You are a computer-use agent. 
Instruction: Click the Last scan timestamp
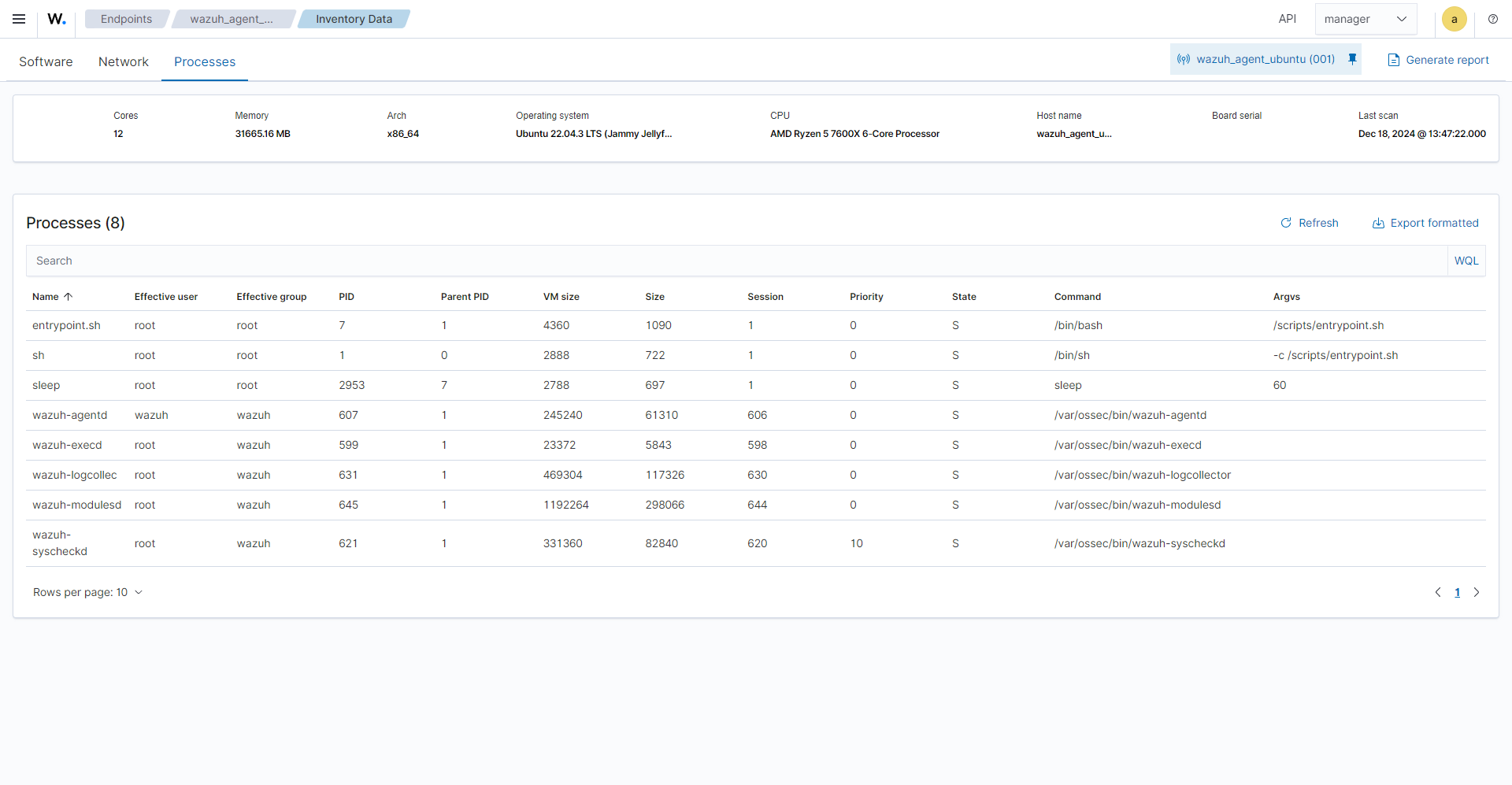pyautogui.click(x=1422, y=134)
